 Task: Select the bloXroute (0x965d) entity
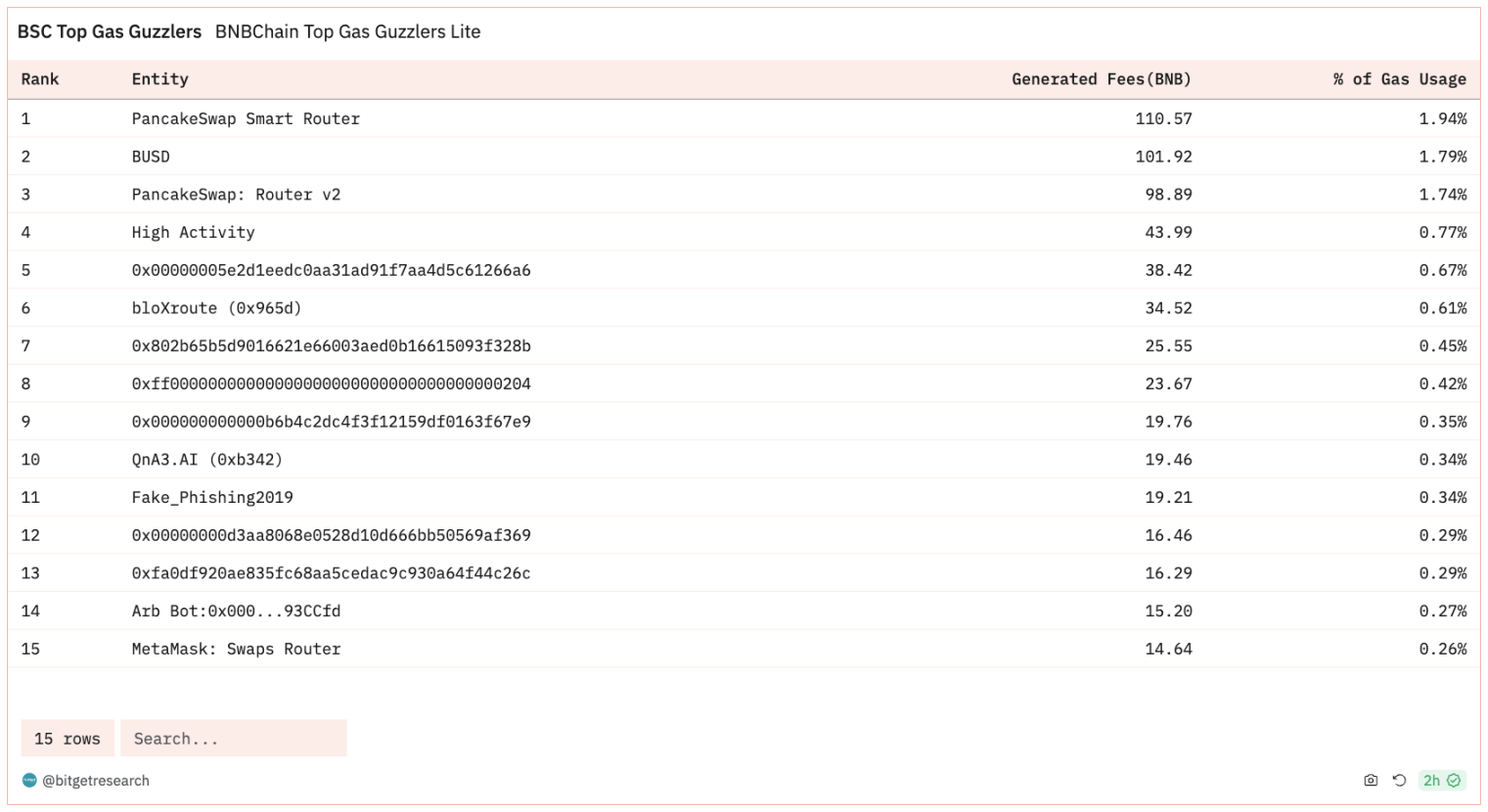pyautogui.click(x=217, y=308)
